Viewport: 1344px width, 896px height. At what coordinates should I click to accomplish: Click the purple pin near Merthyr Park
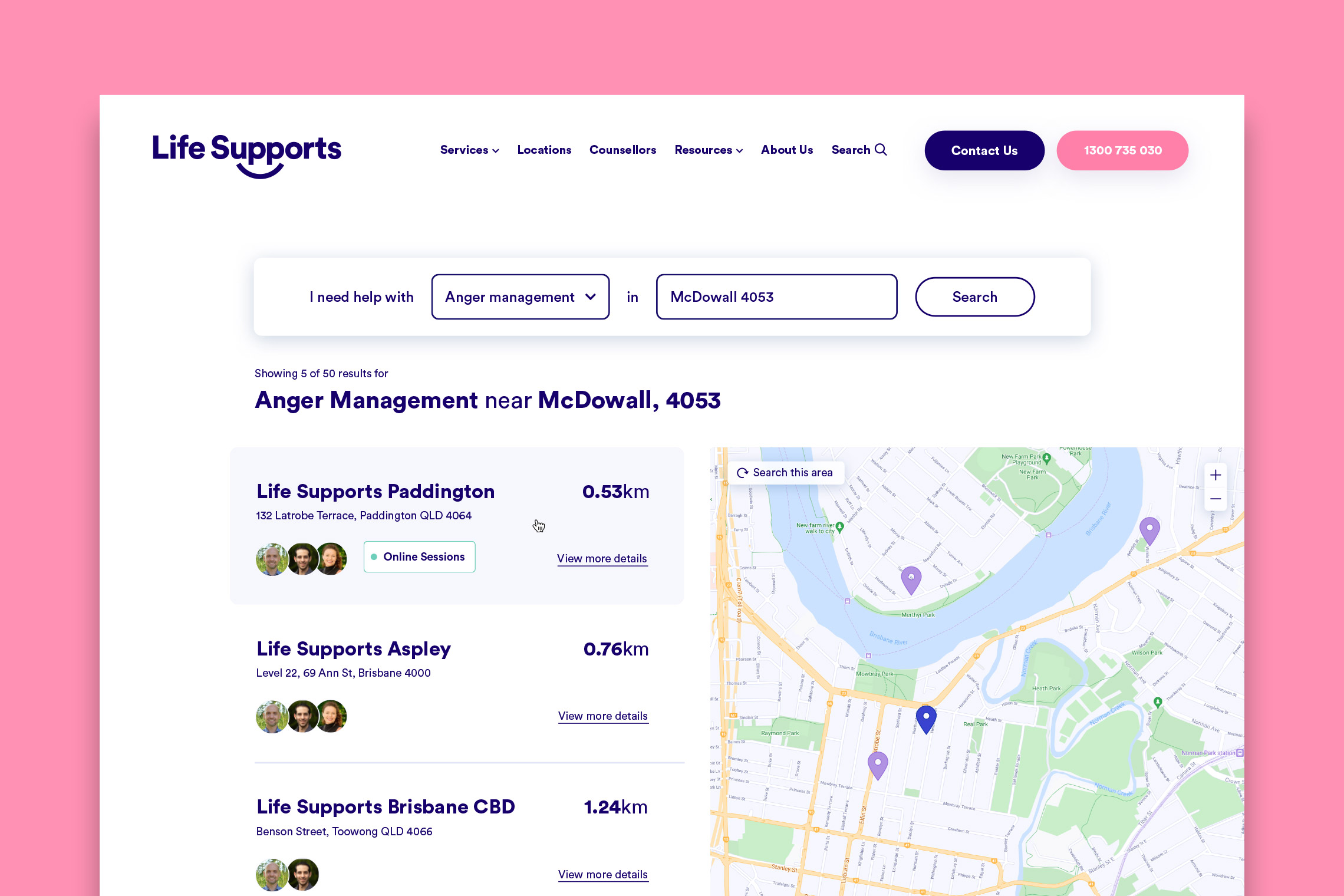(x=911, y=575)
